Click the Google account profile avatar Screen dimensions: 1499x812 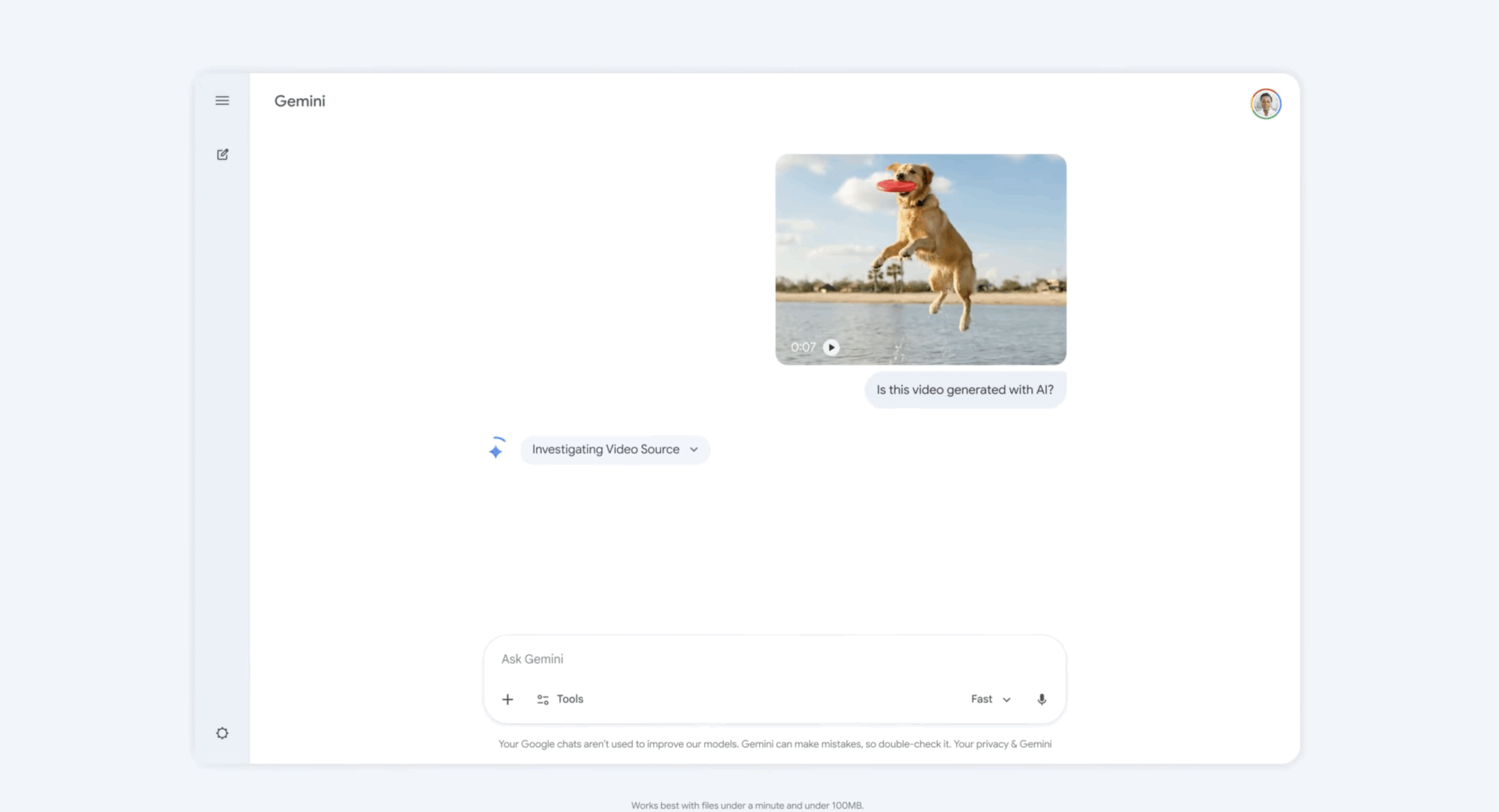(x=1265, y=104)
